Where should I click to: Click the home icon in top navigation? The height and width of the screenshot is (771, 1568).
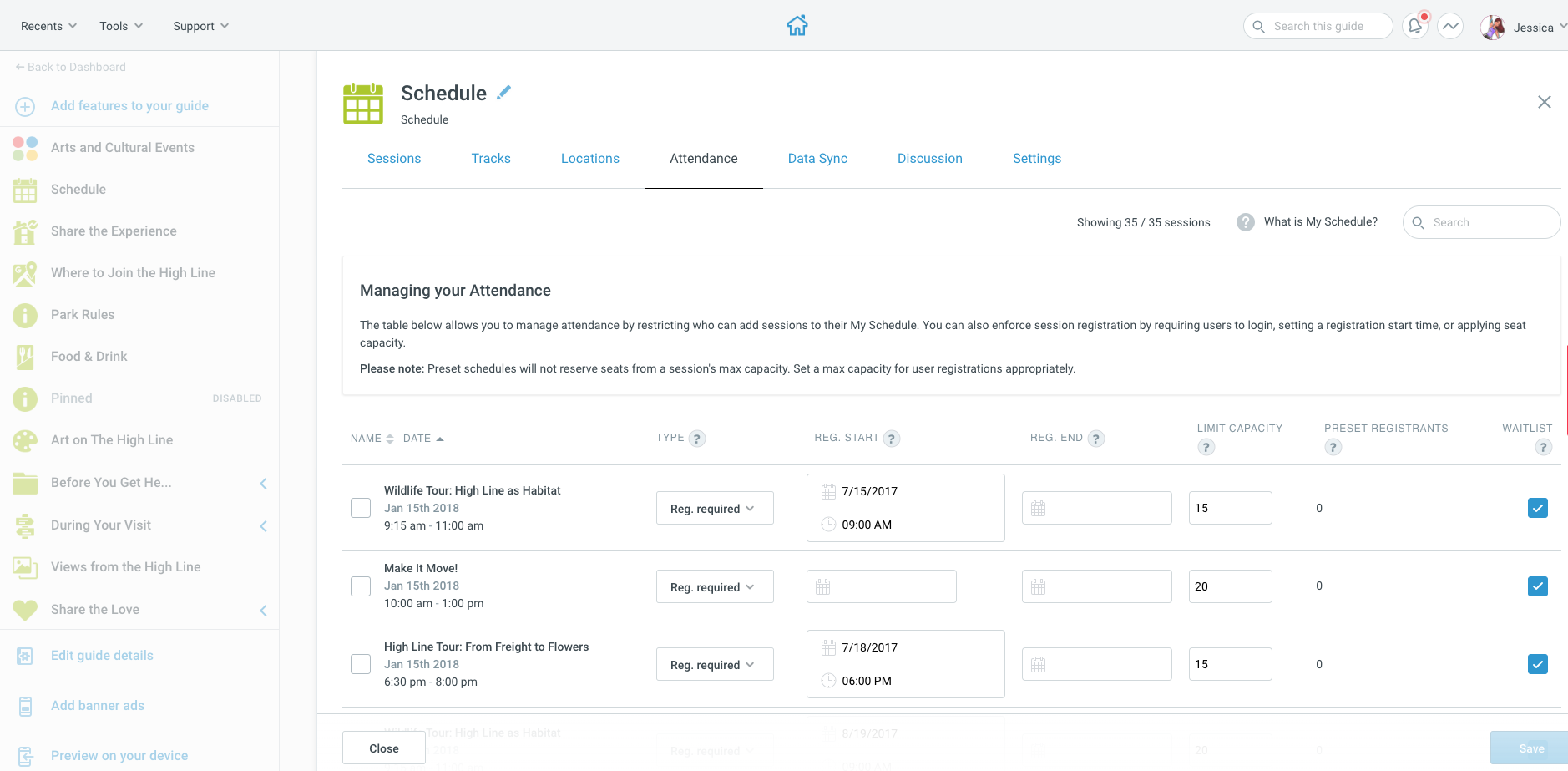(x=797, y=26)
